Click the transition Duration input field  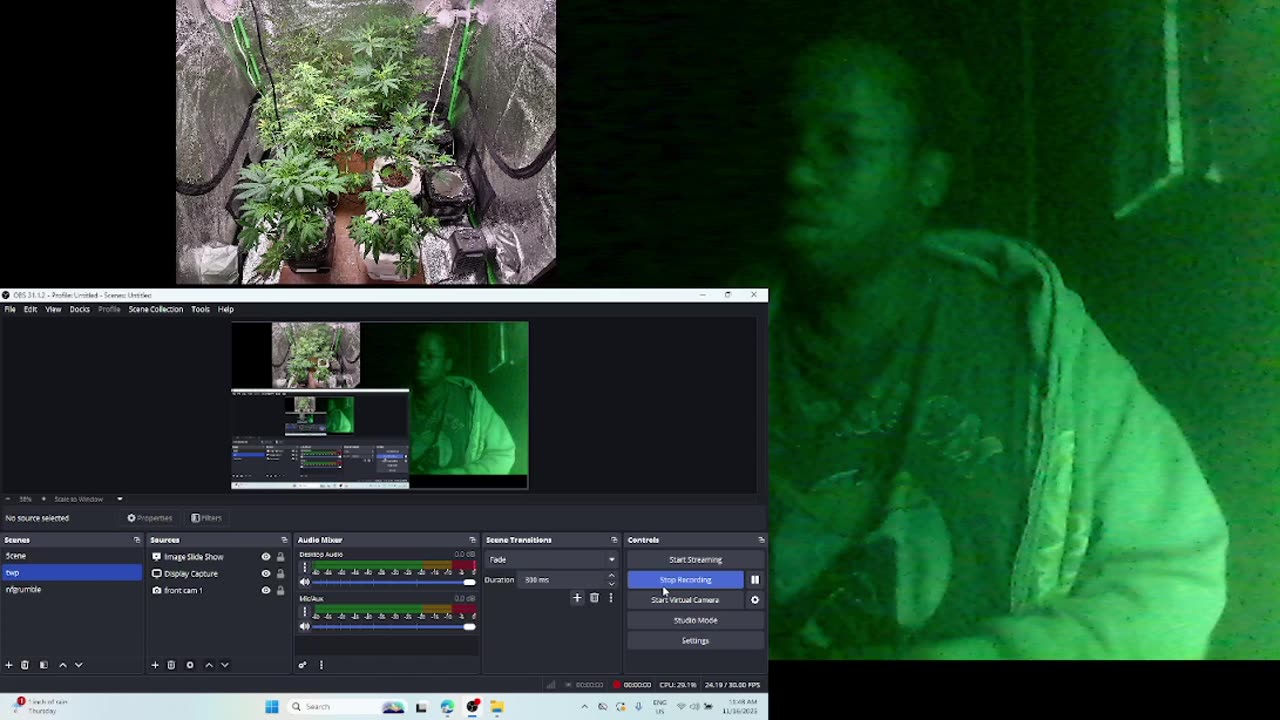(563, 580)
